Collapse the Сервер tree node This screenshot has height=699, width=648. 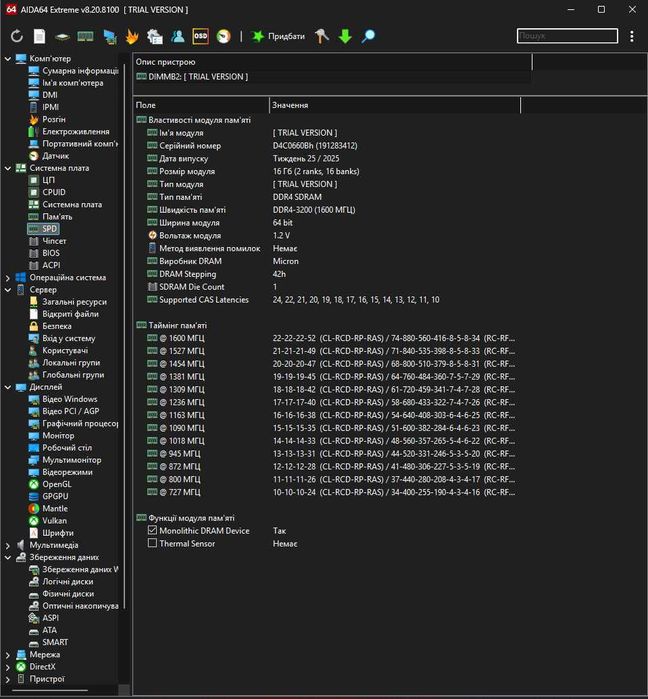pyautogui.click(x=8, y=290)
